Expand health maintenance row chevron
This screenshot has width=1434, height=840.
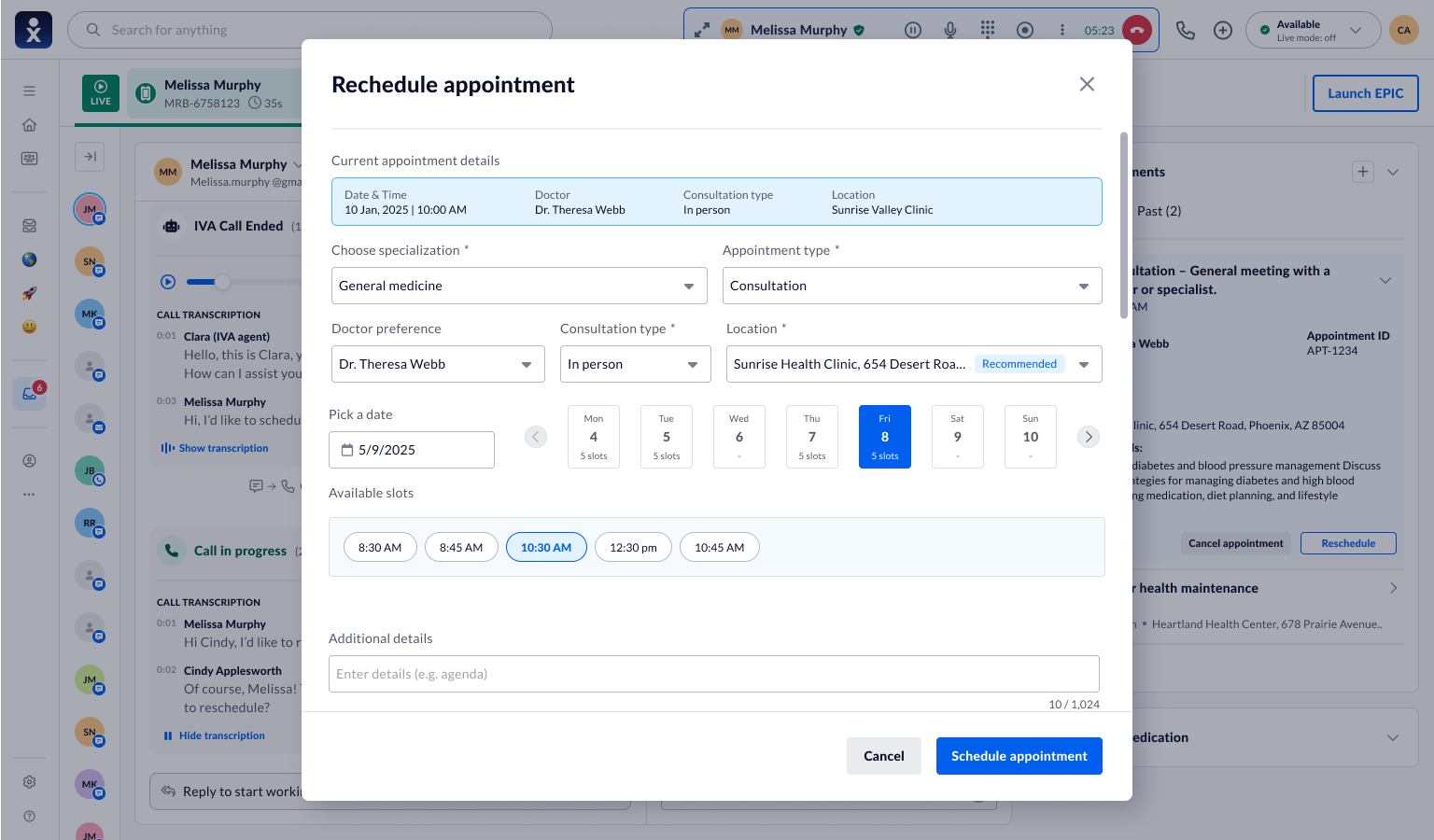point(1393,588)
